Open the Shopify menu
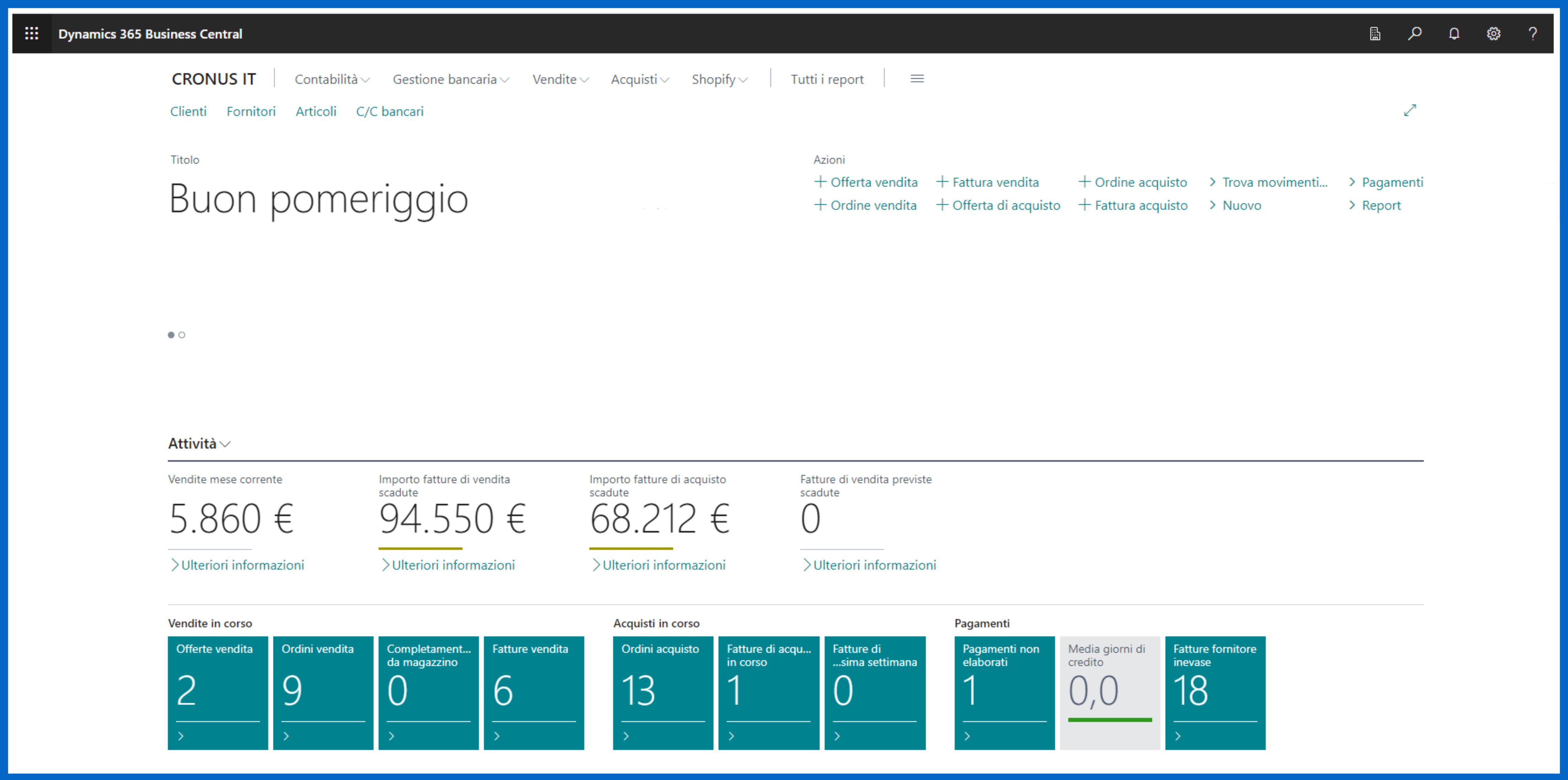1568x780 pixels. (x=719, y=79)
